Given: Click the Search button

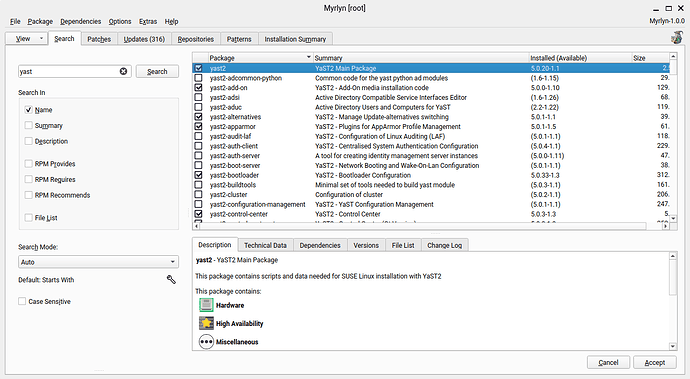Looking at the screenshot, I should pyautogui.click(x=157, y=71).
